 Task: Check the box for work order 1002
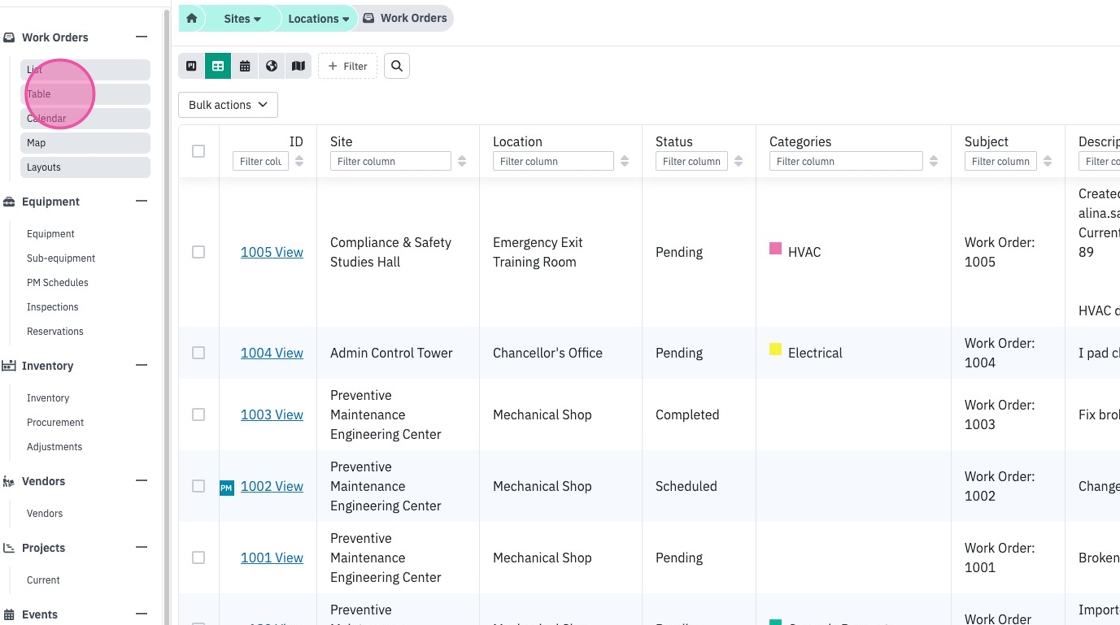[x=199, y=486]
